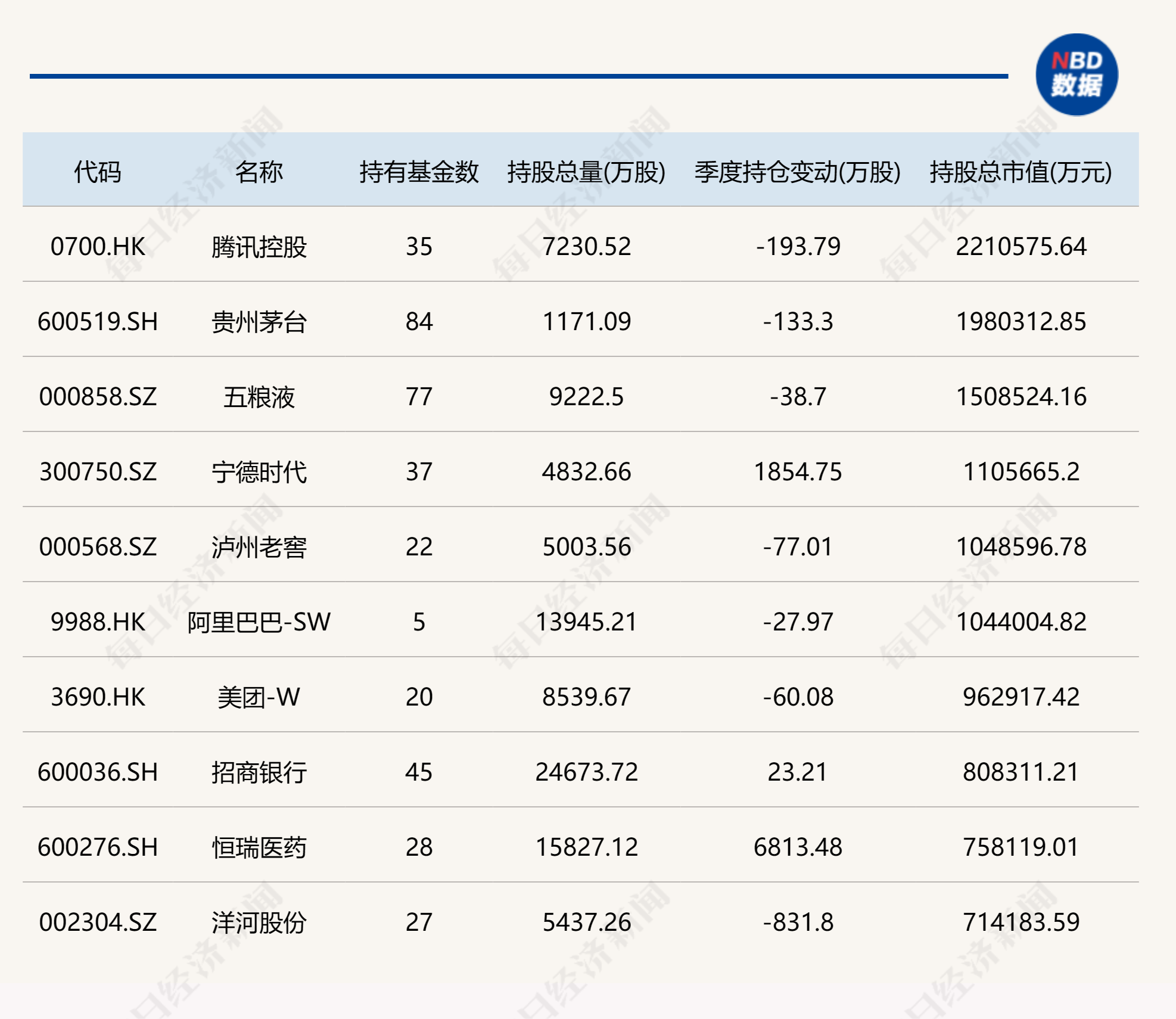This screenshot has width=1176, height=1019.
Task: Select stock code 600036.SH
Action: coord(98,772)
